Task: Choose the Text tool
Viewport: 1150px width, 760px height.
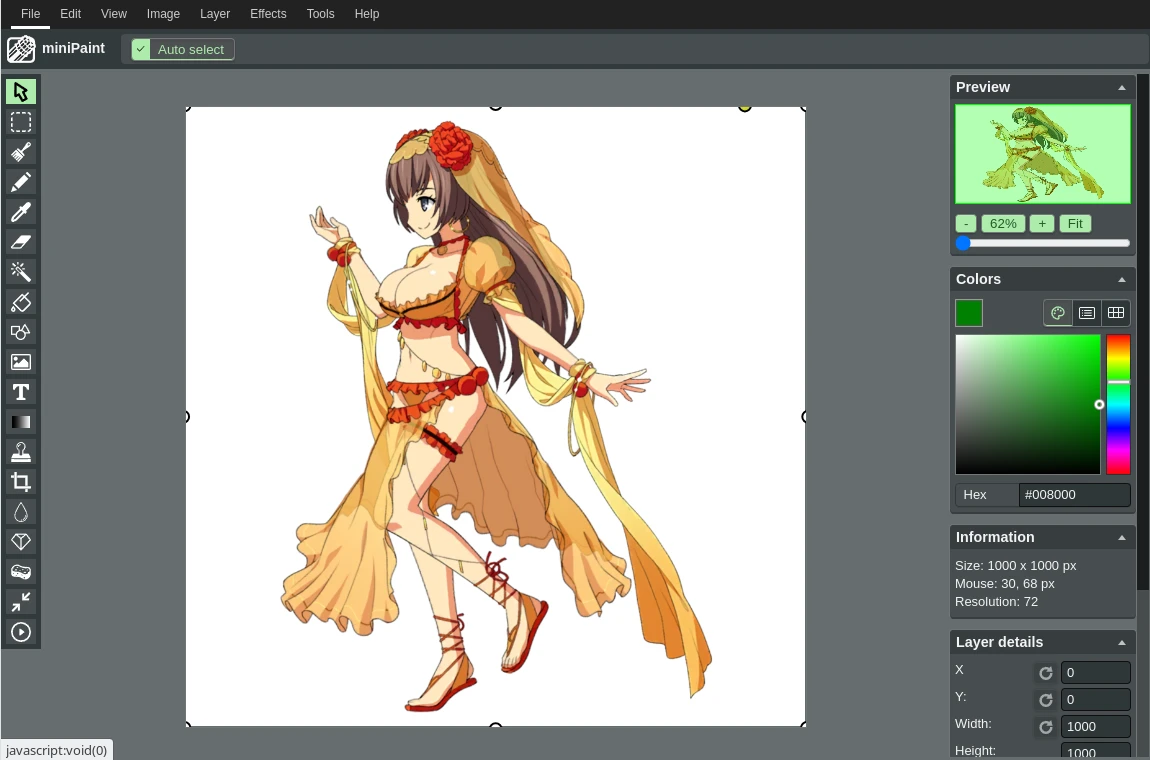Action: (21, 392)
